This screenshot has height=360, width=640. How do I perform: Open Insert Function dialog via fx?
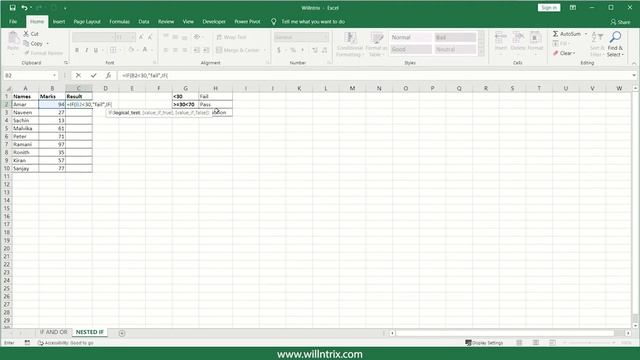(x=108, y=76)
